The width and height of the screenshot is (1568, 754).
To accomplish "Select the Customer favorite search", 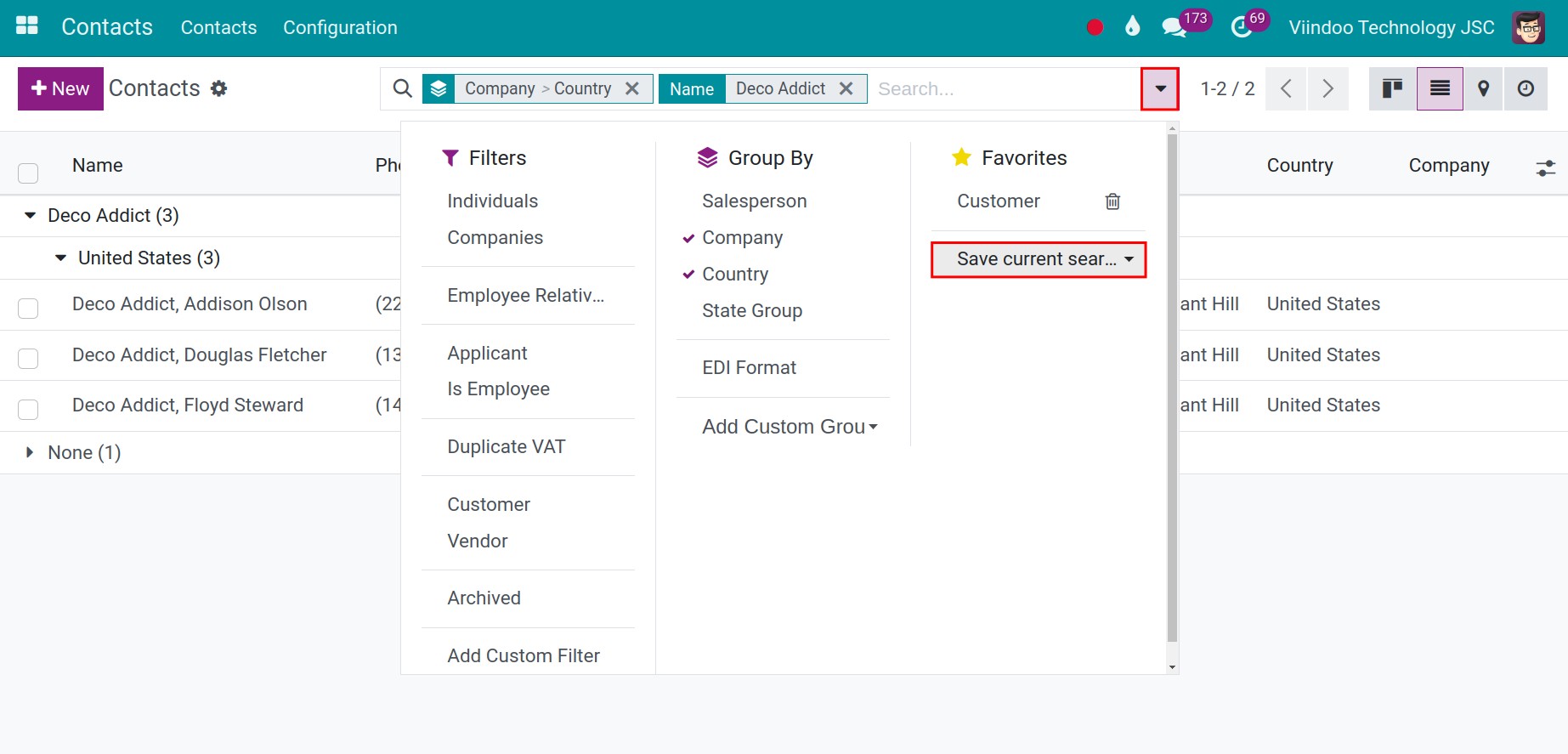I will 999,201.
